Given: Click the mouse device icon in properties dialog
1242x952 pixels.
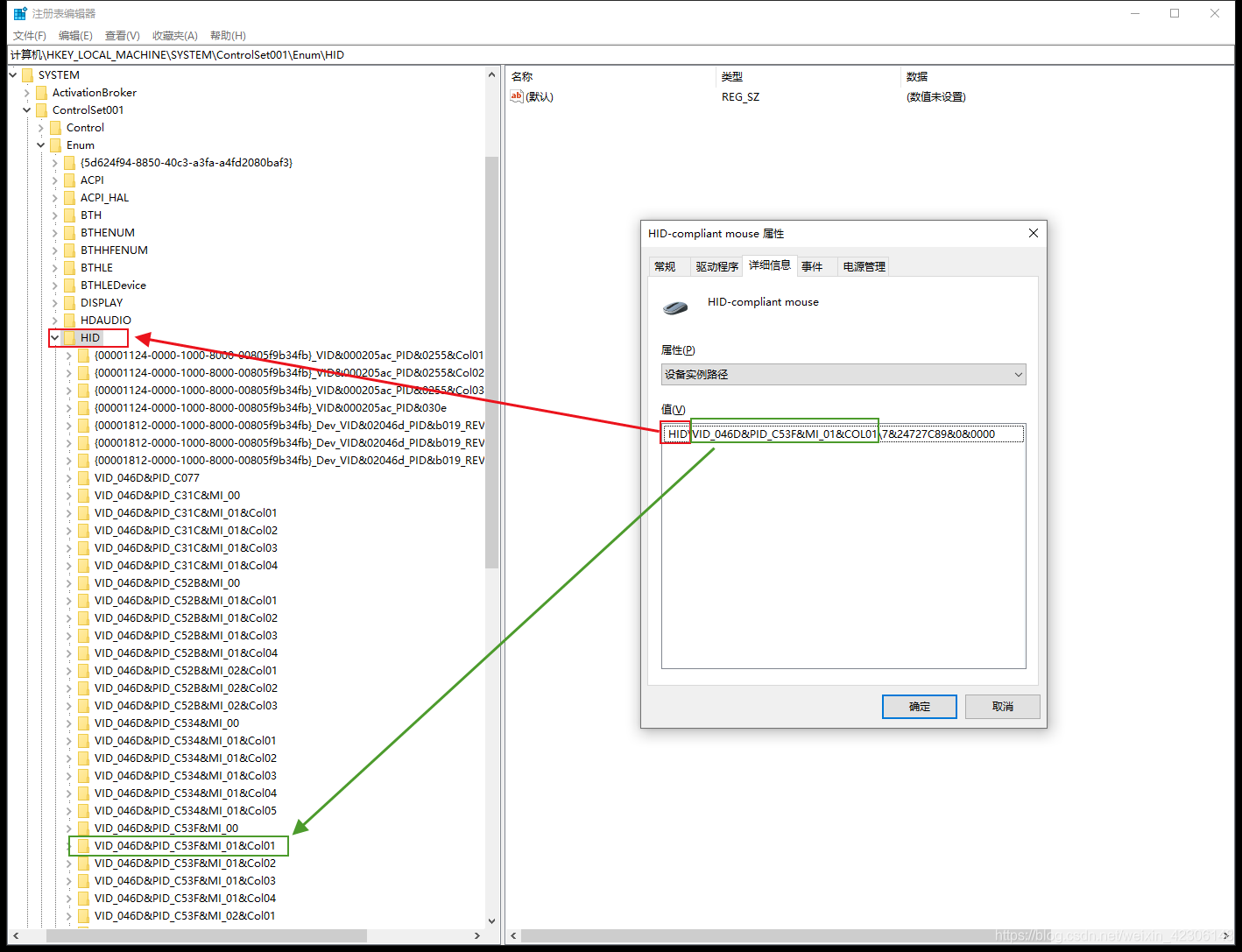Looking at the screenshot, I should (675, 307).
